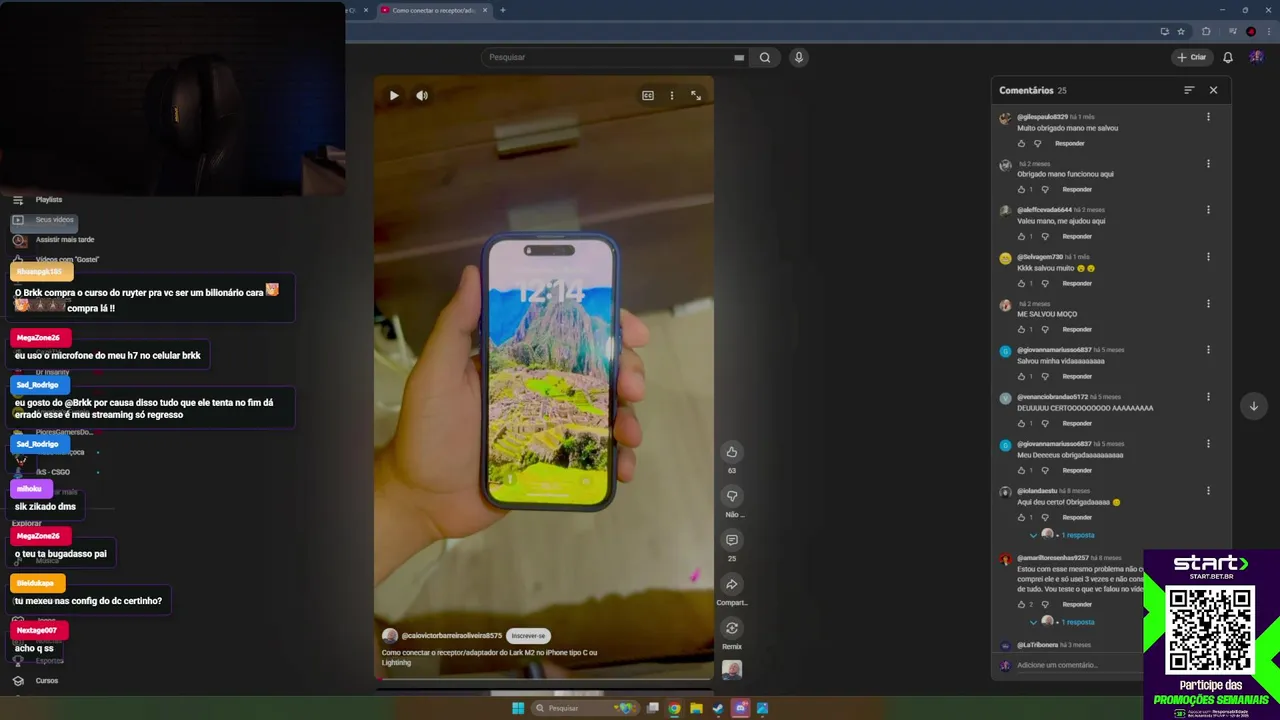Reply to 'Muito obrigado mano me salvou'
This screenshot has height=720, width=1280.
click(1069, 143)
